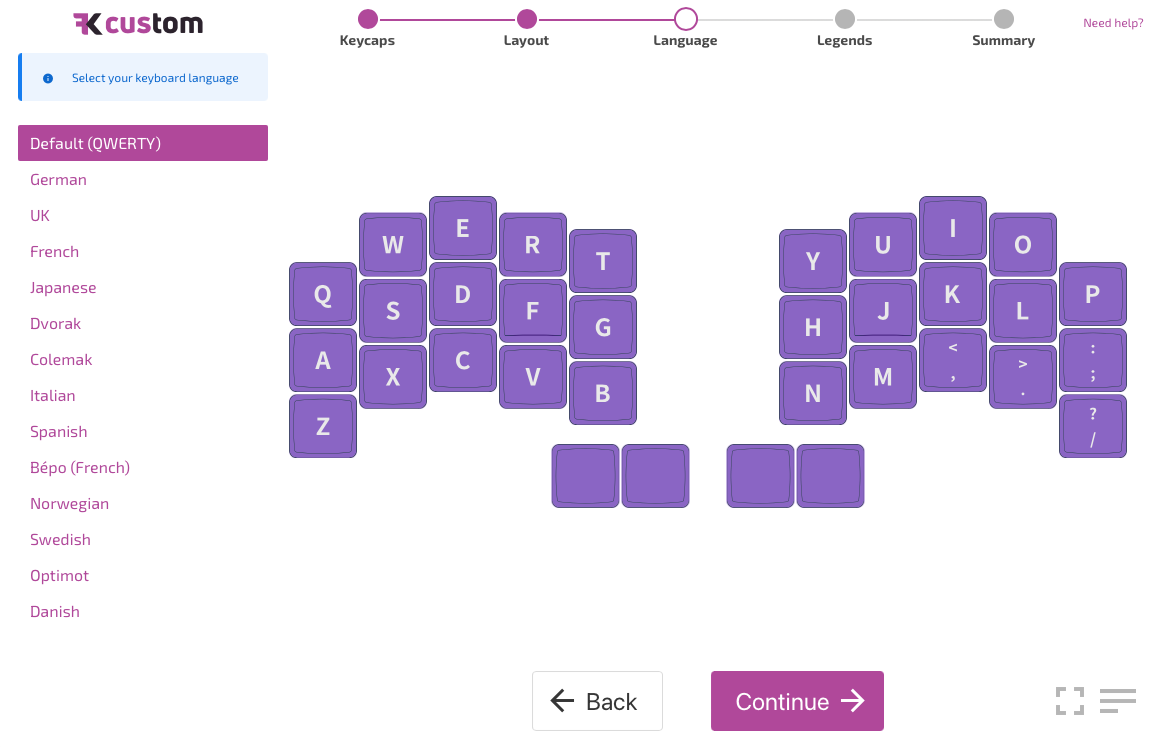The width and height of the screenshot is (1168, 747).
Task: Select the Dvorak layout option
Action: pyautogui.click(x=55, y=323)
